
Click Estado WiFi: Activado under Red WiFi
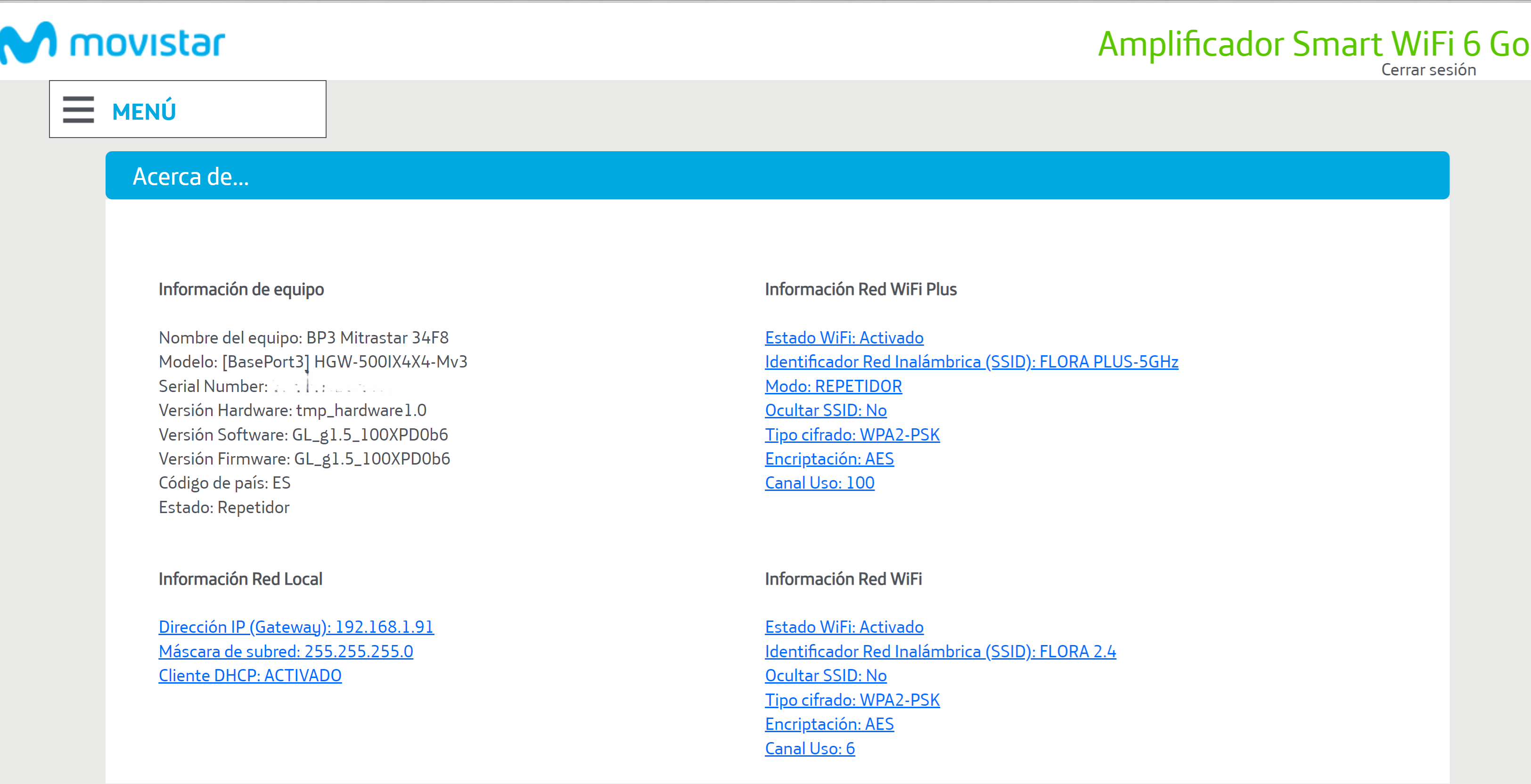(844, 627)
